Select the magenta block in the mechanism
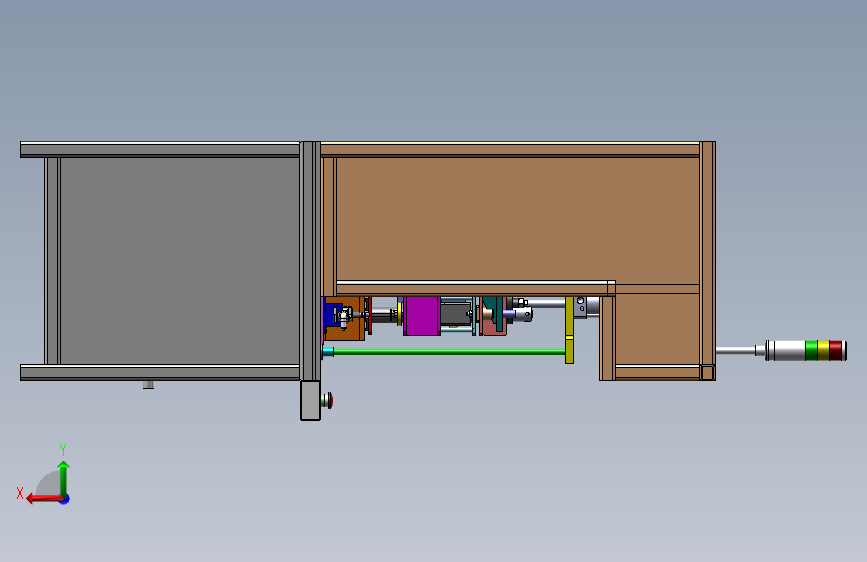The image size is (867, 562). coord(422,316)
